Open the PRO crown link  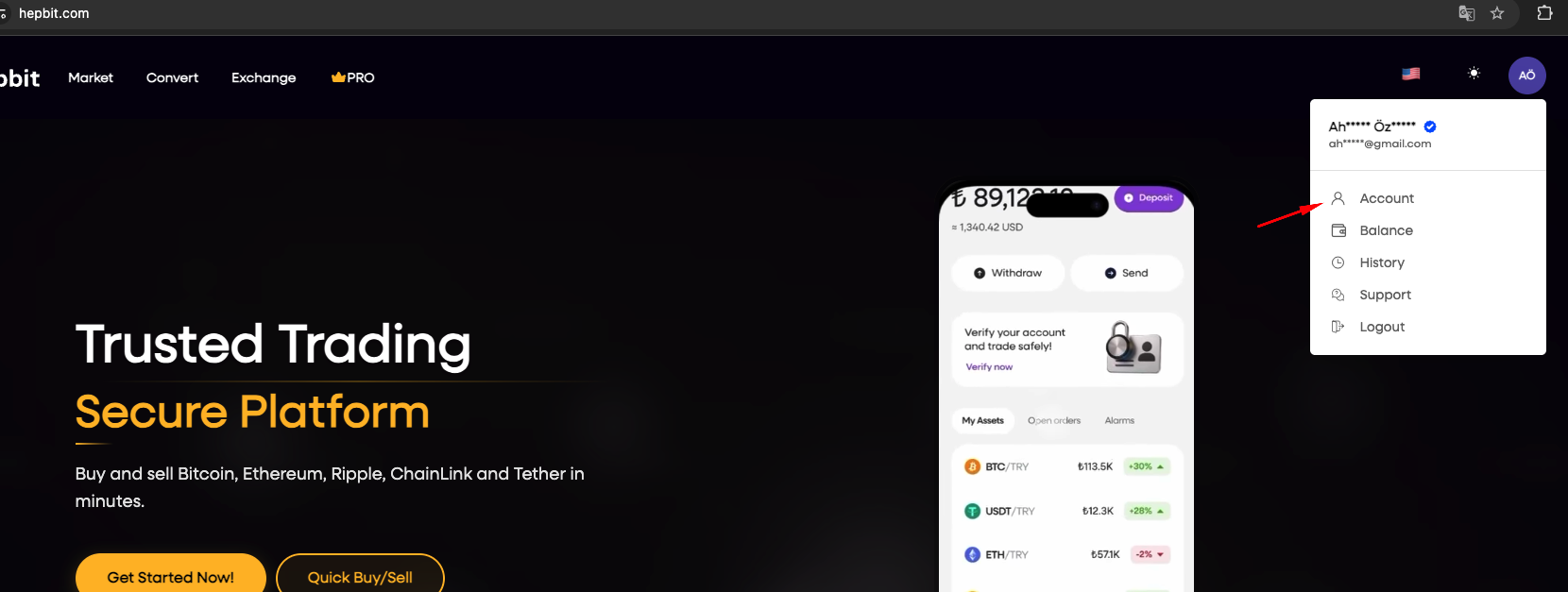point(352,77)
